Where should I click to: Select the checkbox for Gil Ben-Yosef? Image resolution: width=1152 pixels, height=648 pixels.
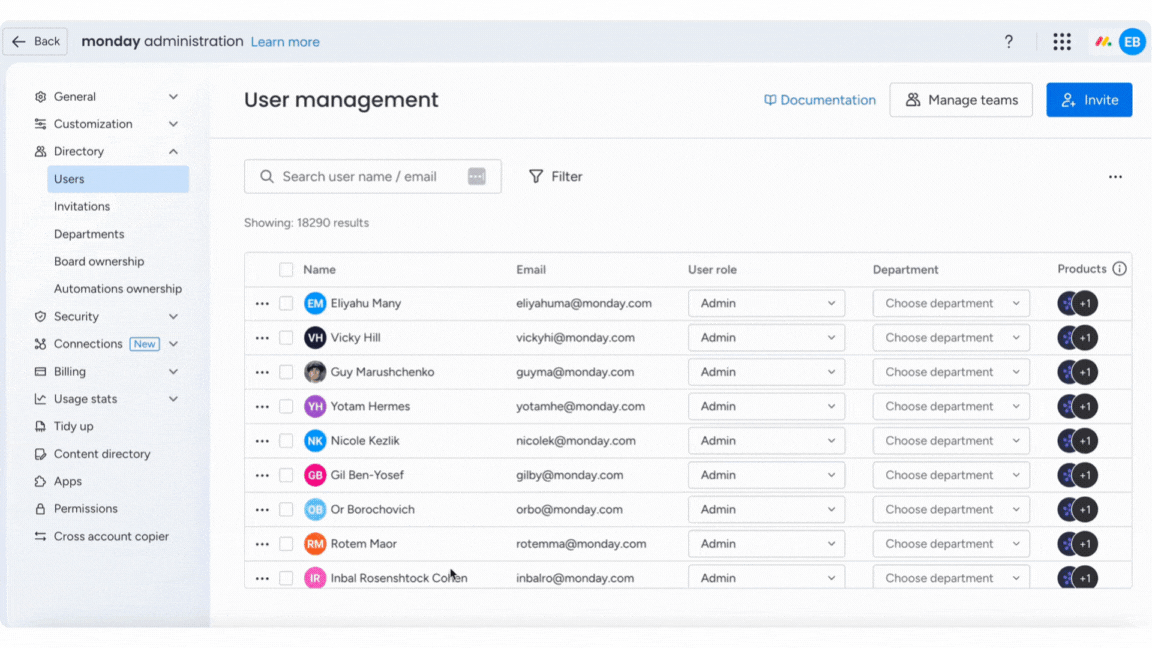coord(286,475)
